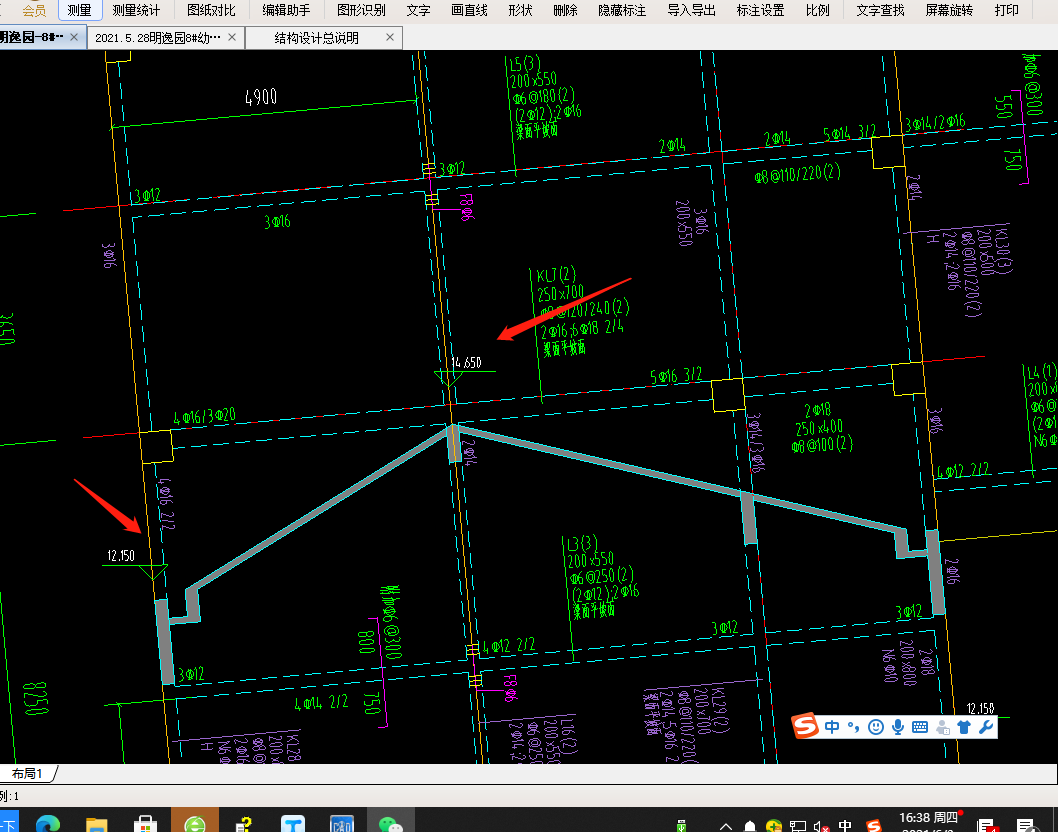Click the USB safely-remove tray icon
This screenshot has height=832, width=1058.
click(x=681, y=826)
